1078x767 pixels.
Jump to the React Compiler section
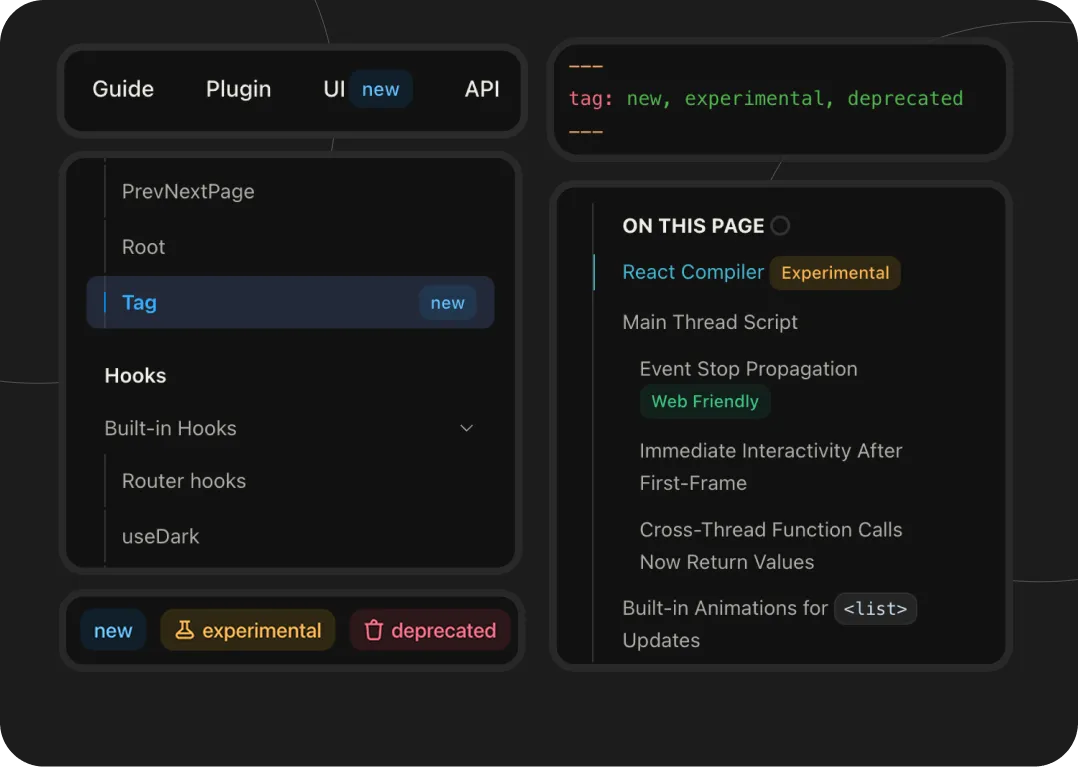click(693, 272)
